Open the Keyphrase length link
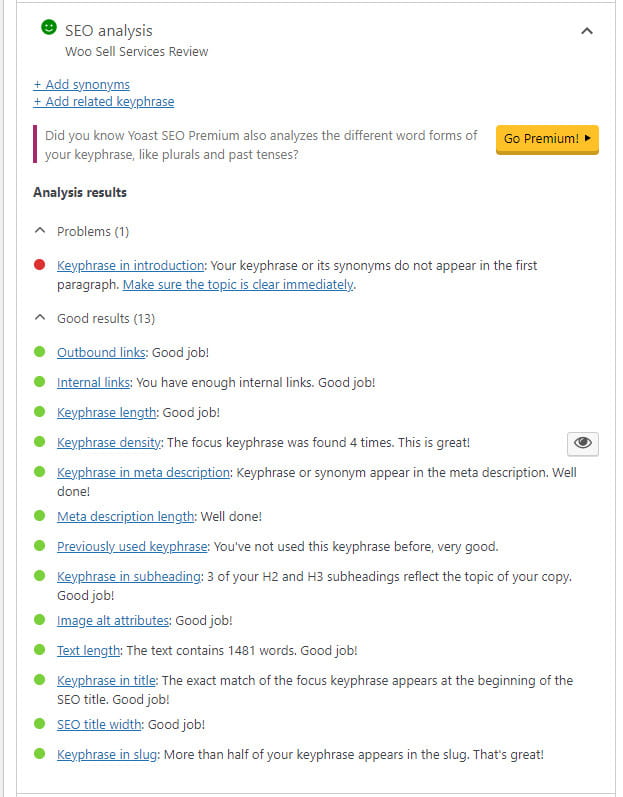This screenshot has width=623, height=797. [x=106, y=412]
